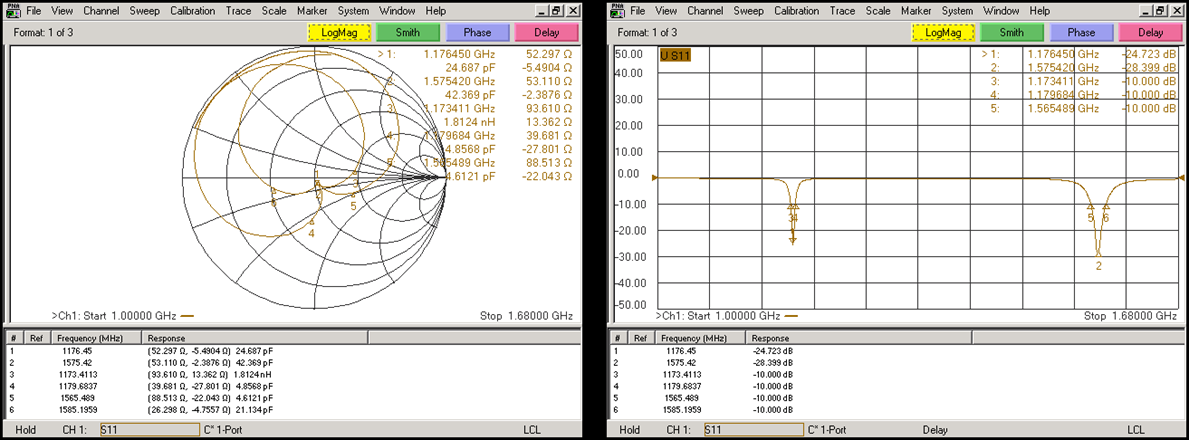Image resolution: width=1189 pixels, height=440 pixels.
Task: Open the Sweep menu in left window
Action: 145,11
